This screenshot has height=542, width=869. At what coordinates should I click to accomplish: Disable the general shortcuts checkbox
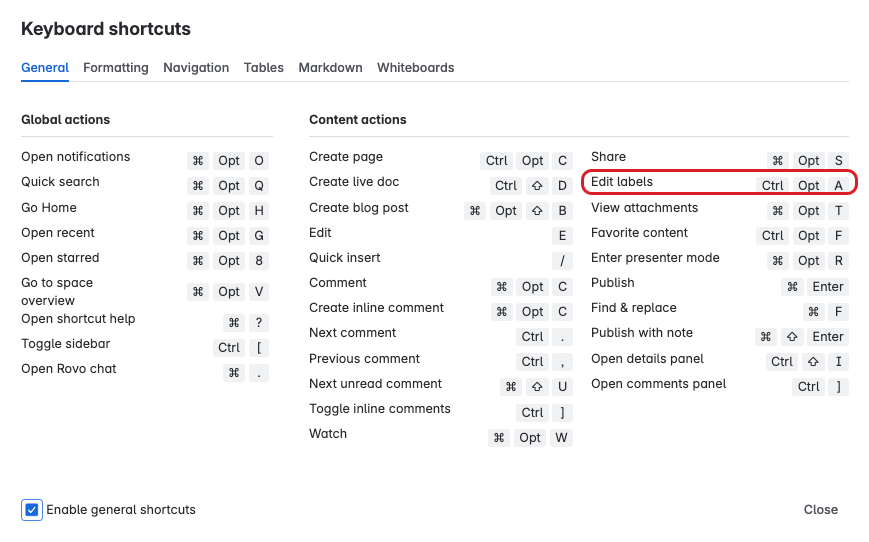point(32,510)
